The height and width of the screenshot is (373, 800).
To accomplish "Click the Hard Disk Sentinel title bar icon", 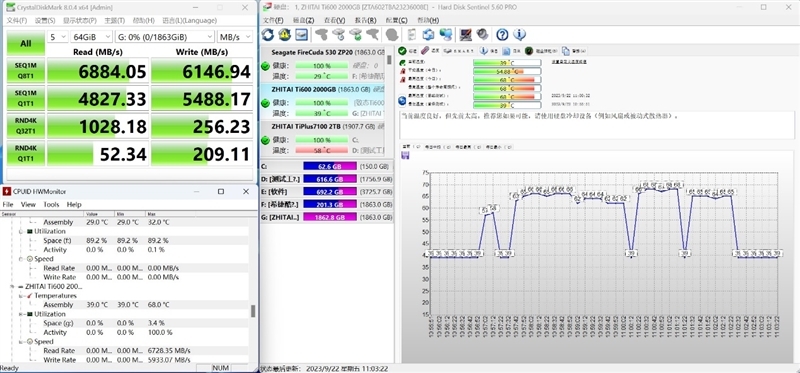I will 267,7.
